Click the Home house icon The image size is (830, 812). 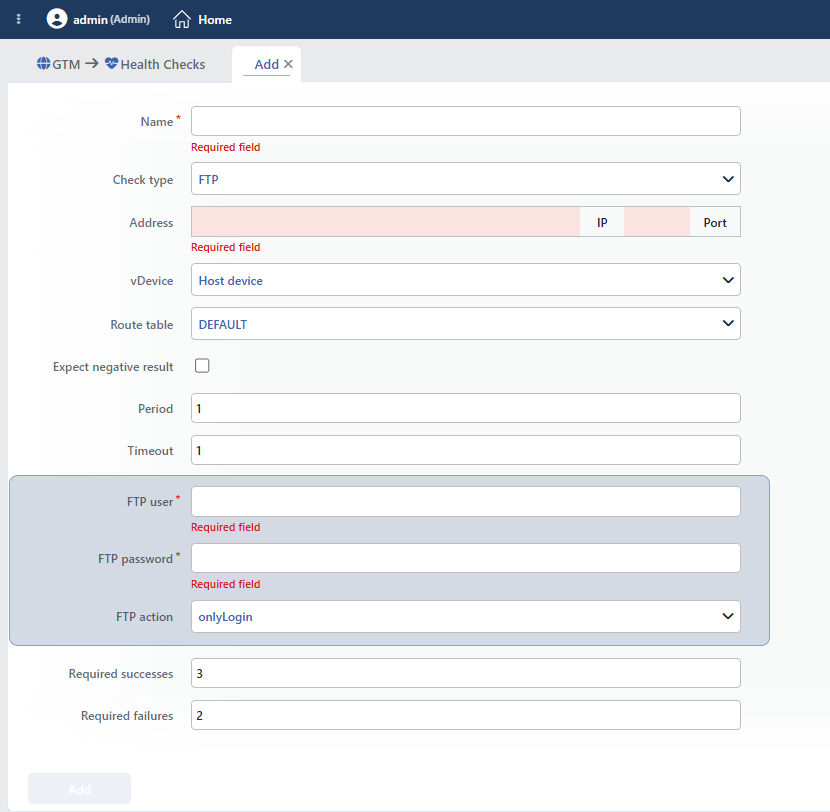coord(182,20)
